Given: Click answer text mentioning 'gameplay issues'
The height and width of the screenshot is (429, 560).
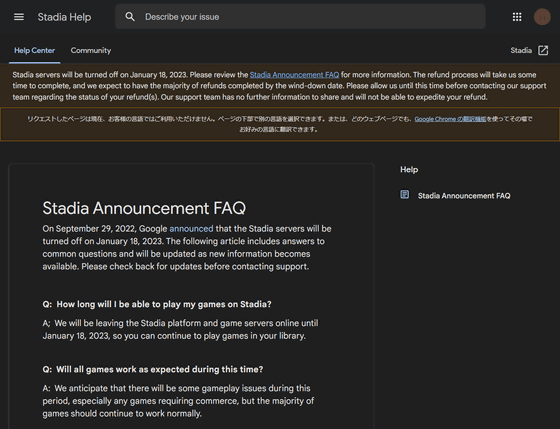Looking at the screenshot, I should click(178, 401).
